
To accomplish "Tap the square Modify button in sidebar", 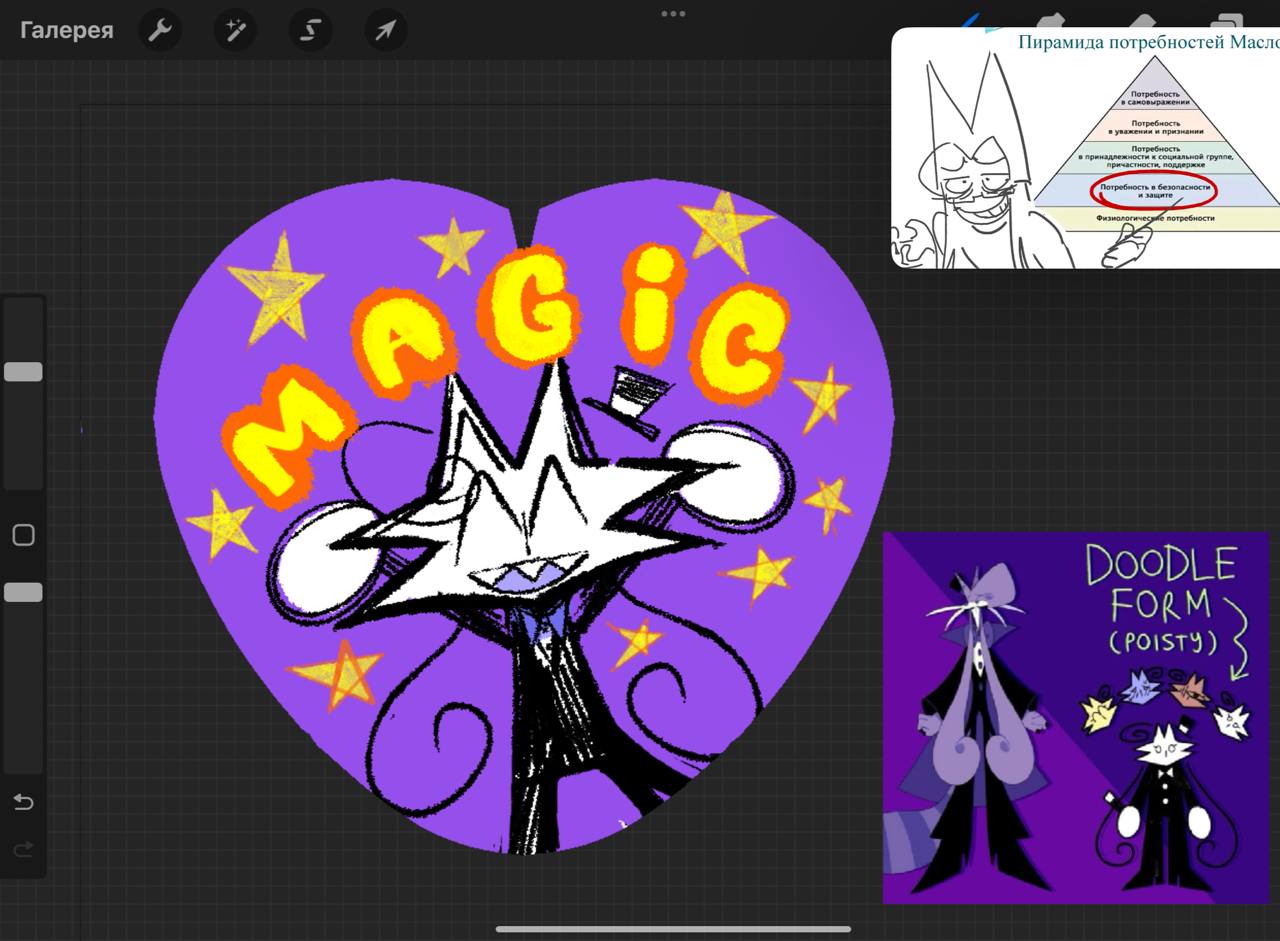I will [x=23, y=535].
